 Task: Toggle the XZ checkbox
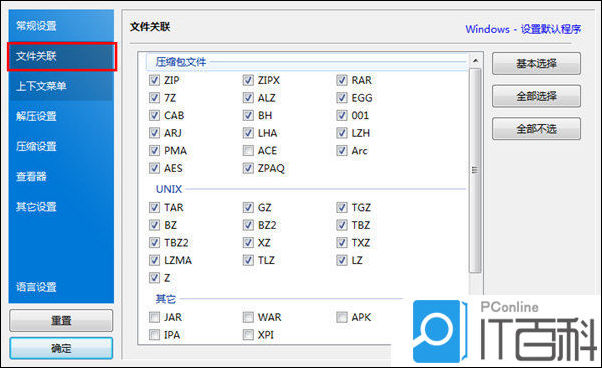coord(248,243)
